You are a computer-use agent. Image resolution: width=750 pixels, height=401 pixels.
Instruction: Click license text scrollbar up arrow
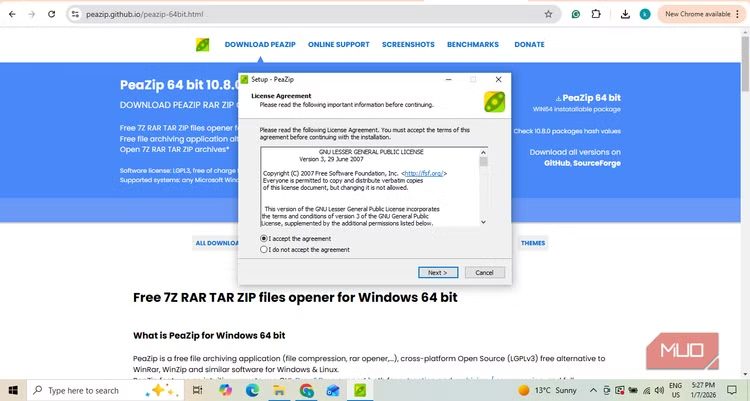coord(484,152)
